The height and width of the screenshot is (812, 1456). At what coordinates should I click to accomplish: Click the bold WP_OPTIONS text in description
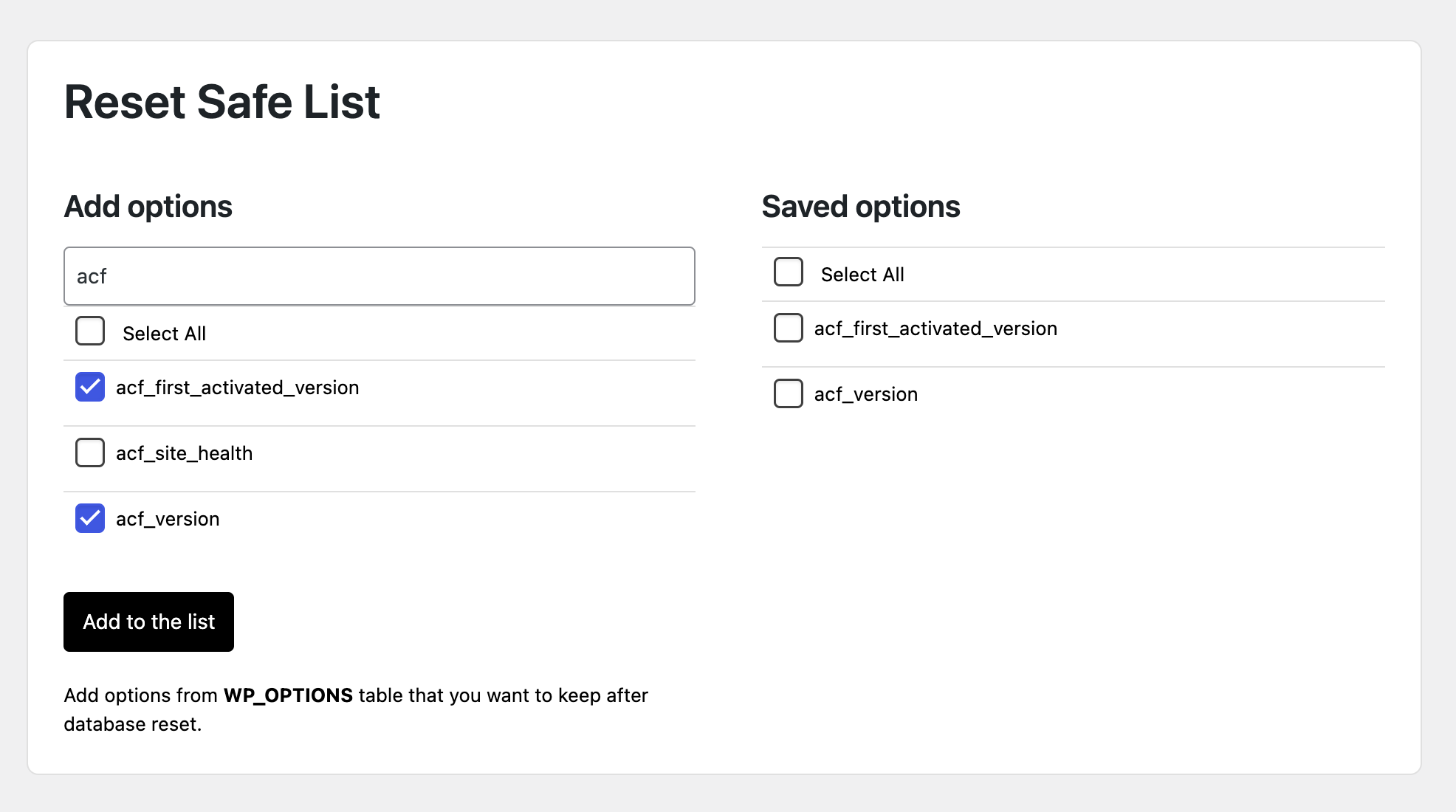[289, 695]
